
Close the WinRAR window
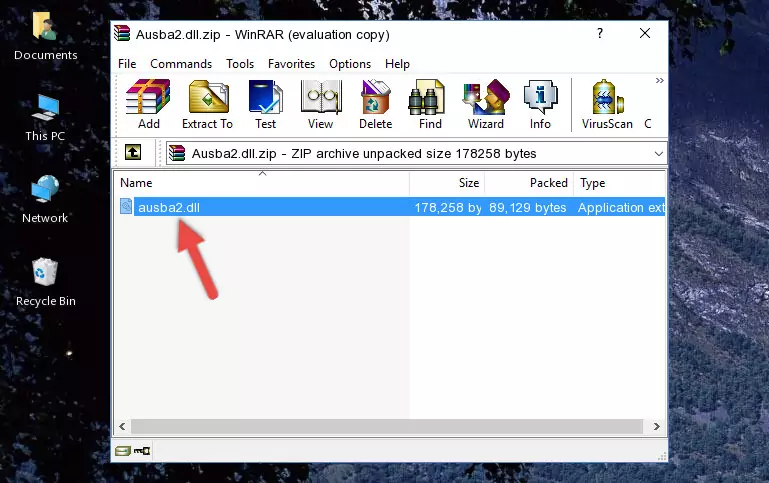coord(645,33)
